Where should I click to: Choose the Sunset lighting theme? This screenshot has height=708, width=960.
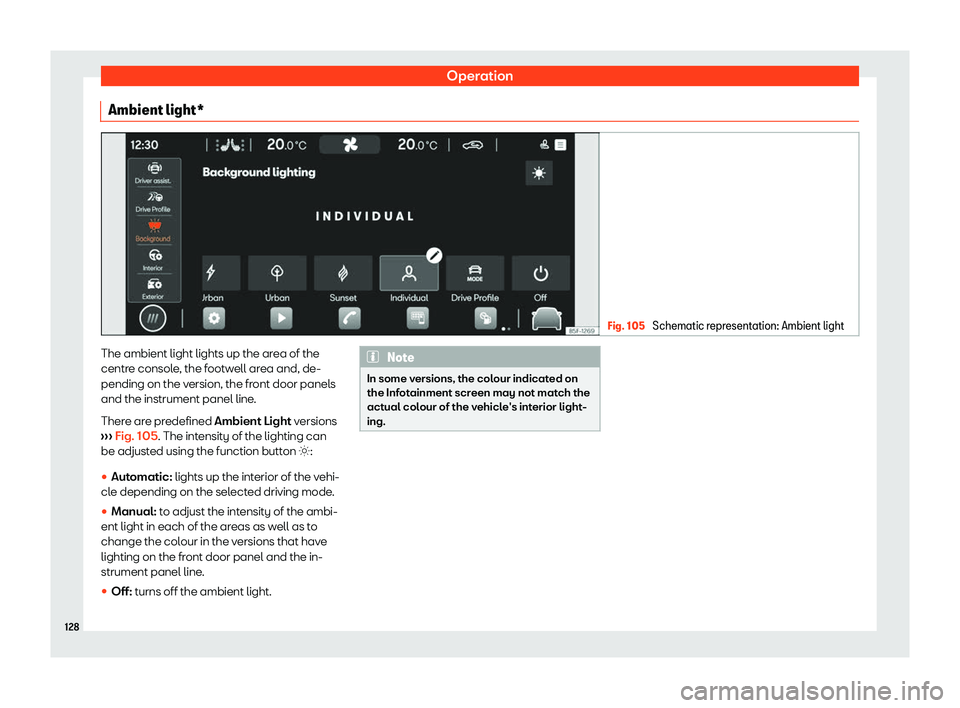coord(342,274)
